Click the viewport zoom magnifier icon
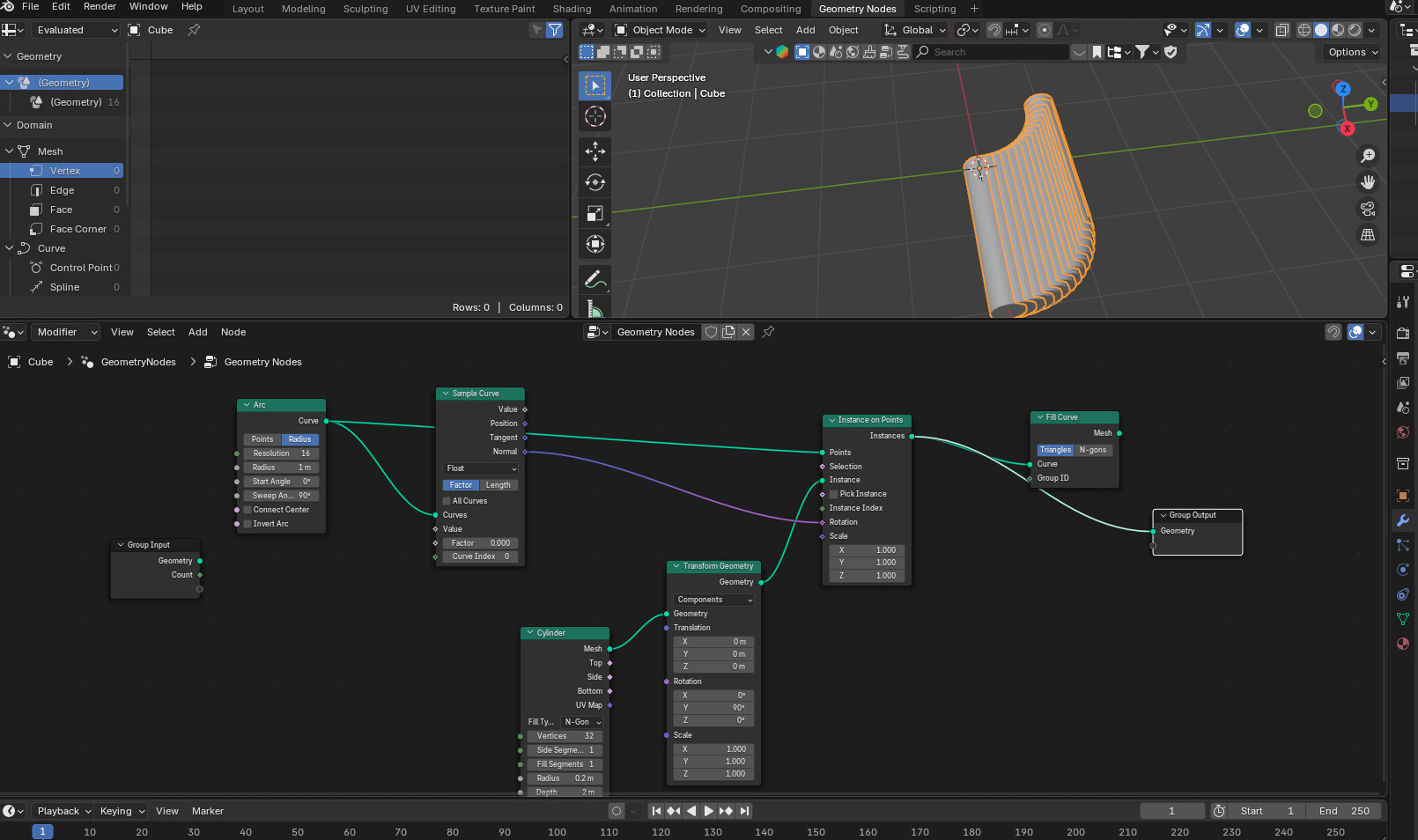Image resolution: width=1418 pixels, height=840 pixels. [1368, 156]
